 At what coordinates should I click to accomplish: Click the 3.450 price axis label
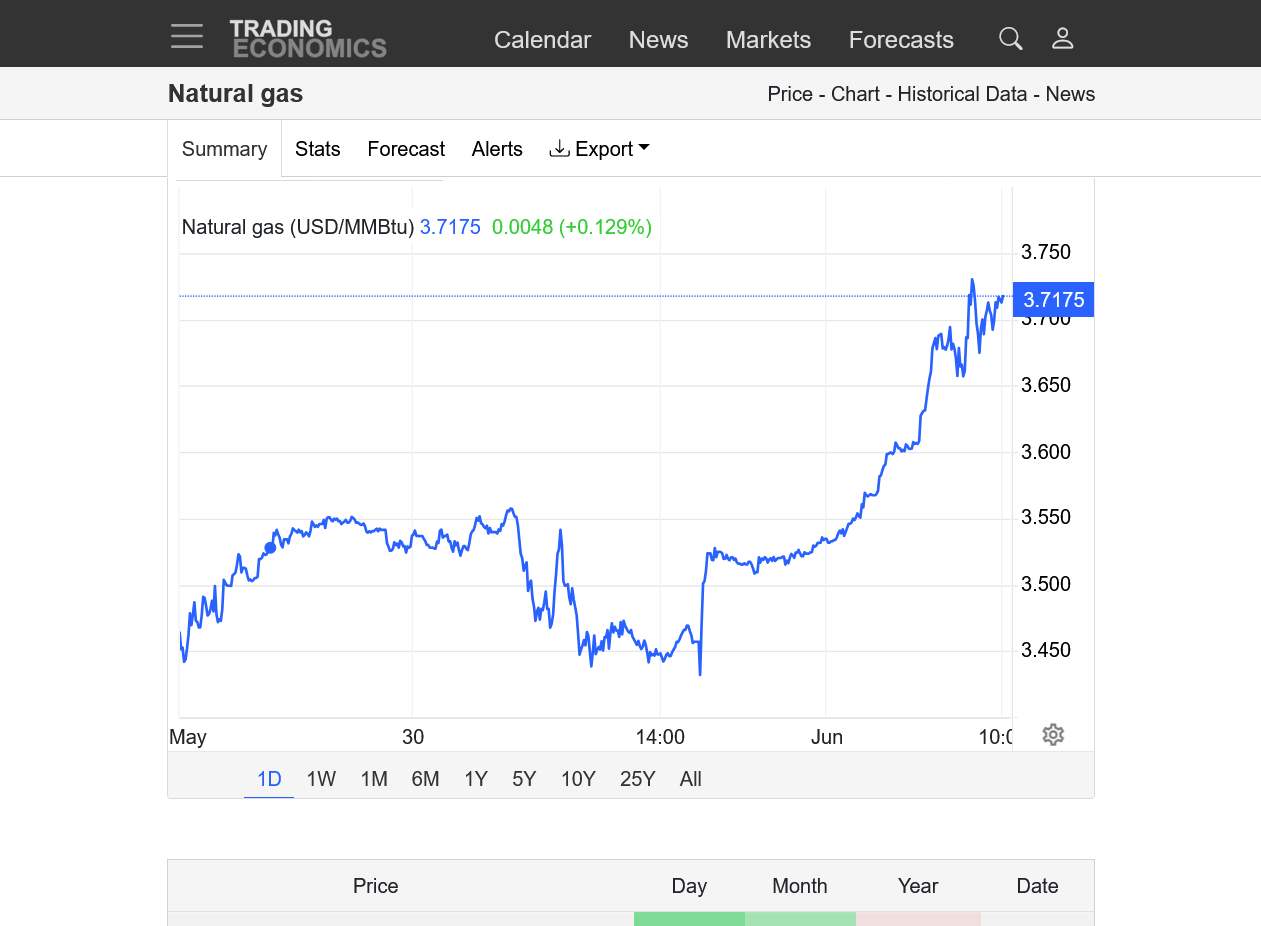[1046, 650]
